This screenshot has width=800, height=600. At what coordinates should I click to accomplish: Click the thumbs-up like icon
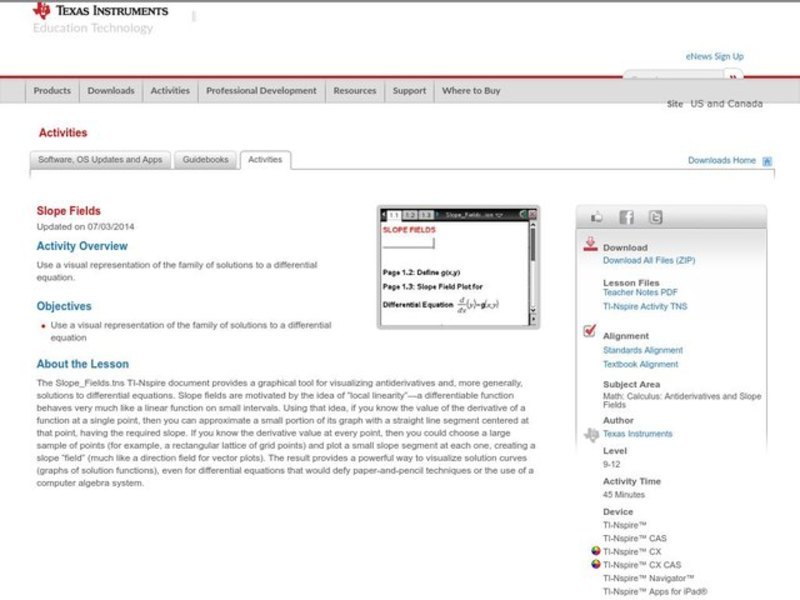[x=597, y=217]
